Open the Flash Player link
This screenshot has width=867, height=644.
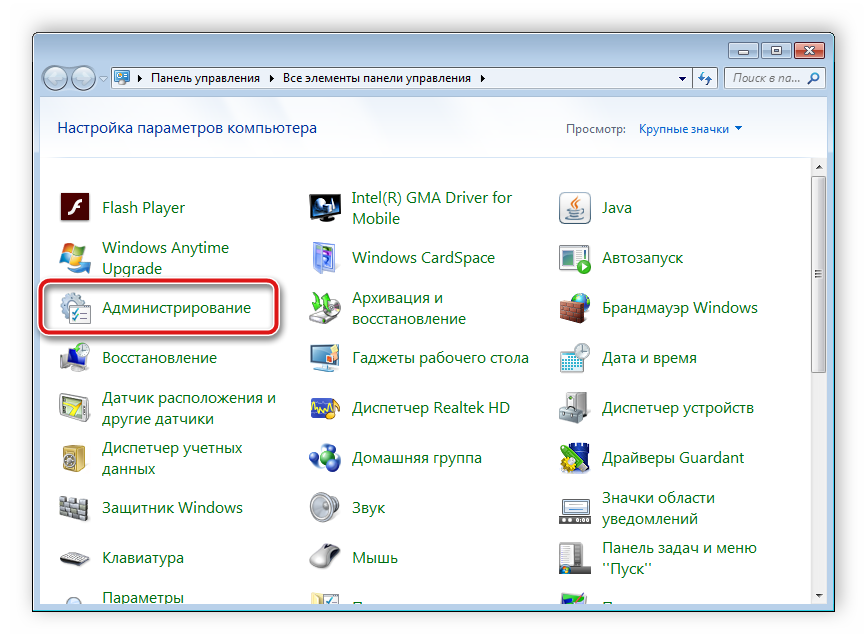pyautogui.click(x=143, y=208)
